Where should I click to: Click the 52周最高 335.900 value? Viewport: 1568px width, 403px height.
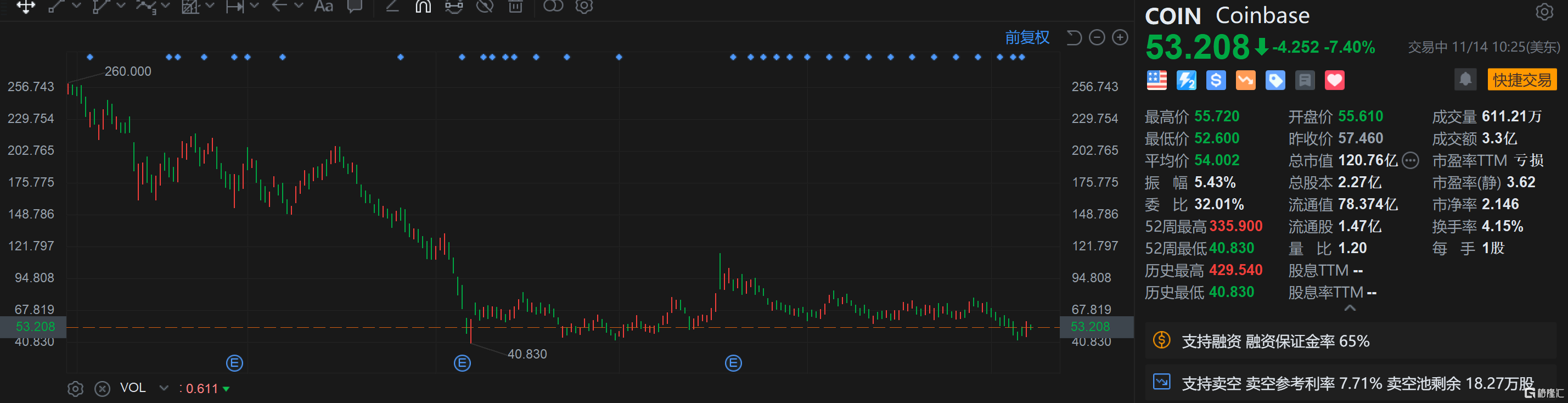point(1235,226)
